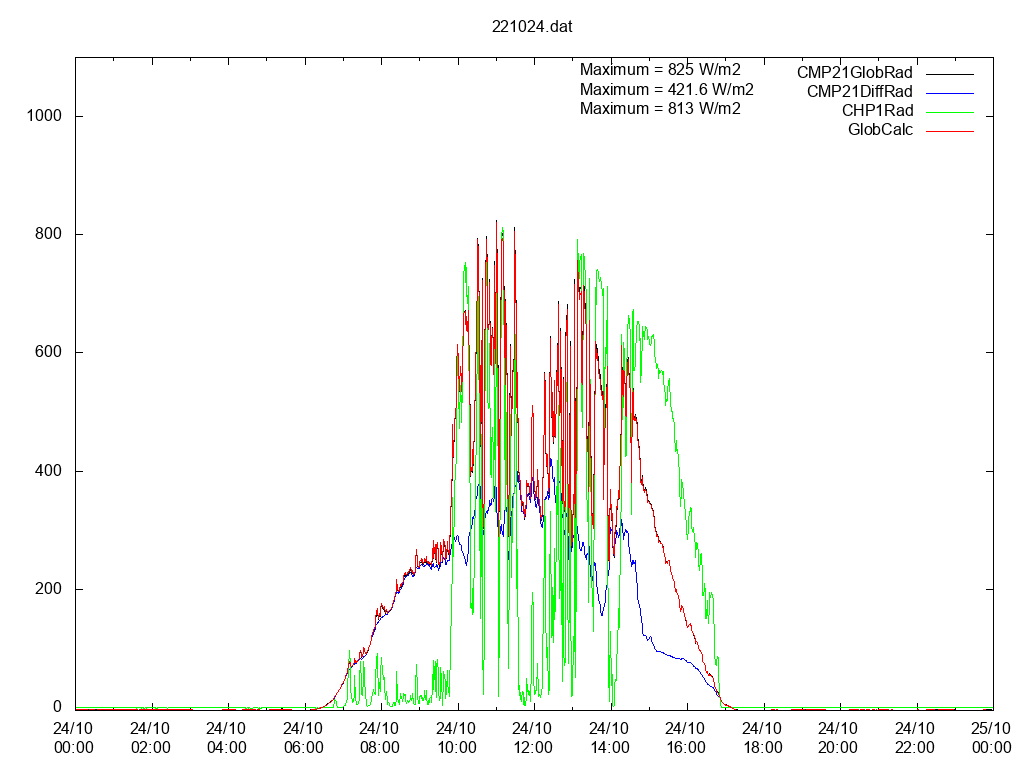The image size is (1024, 768).
Task: Select the CMP21GlobRad legend label
Action: click(854, 72)
